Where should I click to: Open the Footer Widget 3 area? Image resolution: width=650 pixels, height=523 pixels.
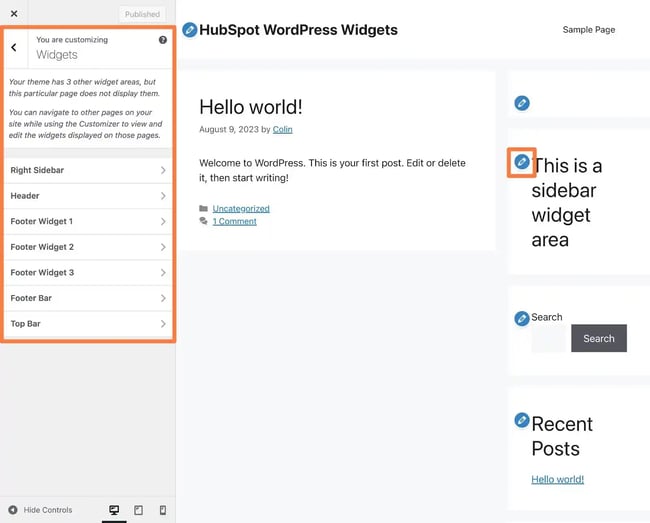pyautogui.click(x=88, y=273)
